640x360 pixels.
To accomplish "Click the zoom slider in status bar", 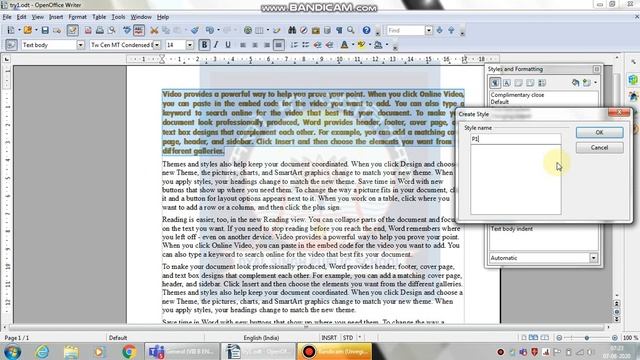I will pyautogui.click(x=587, y=338).
